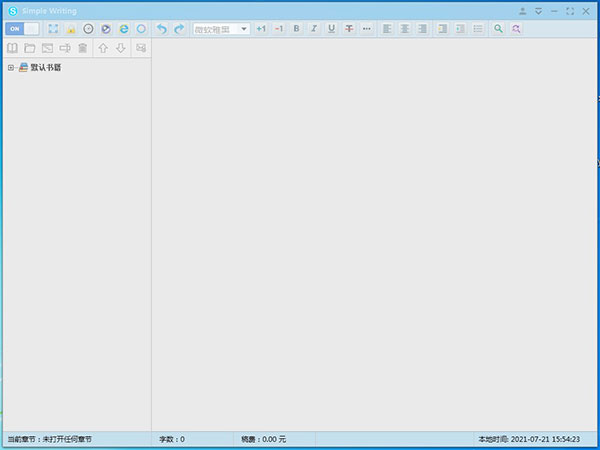
Task: Undo the last edit
Action: tap(162, 29)
